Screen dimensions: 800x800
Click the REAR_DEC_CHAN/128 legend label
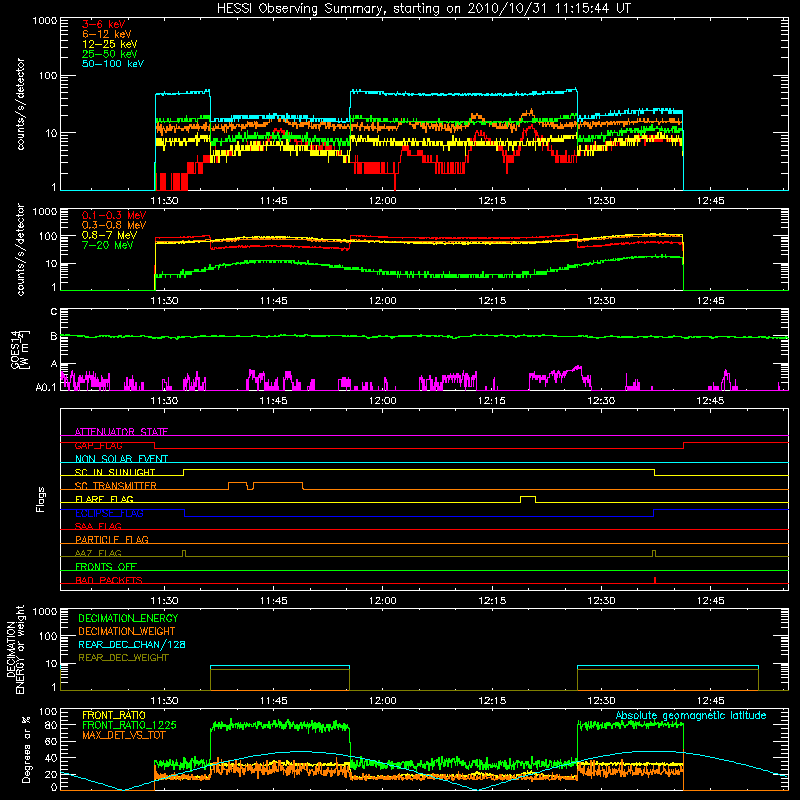click(x=132, y=644)
